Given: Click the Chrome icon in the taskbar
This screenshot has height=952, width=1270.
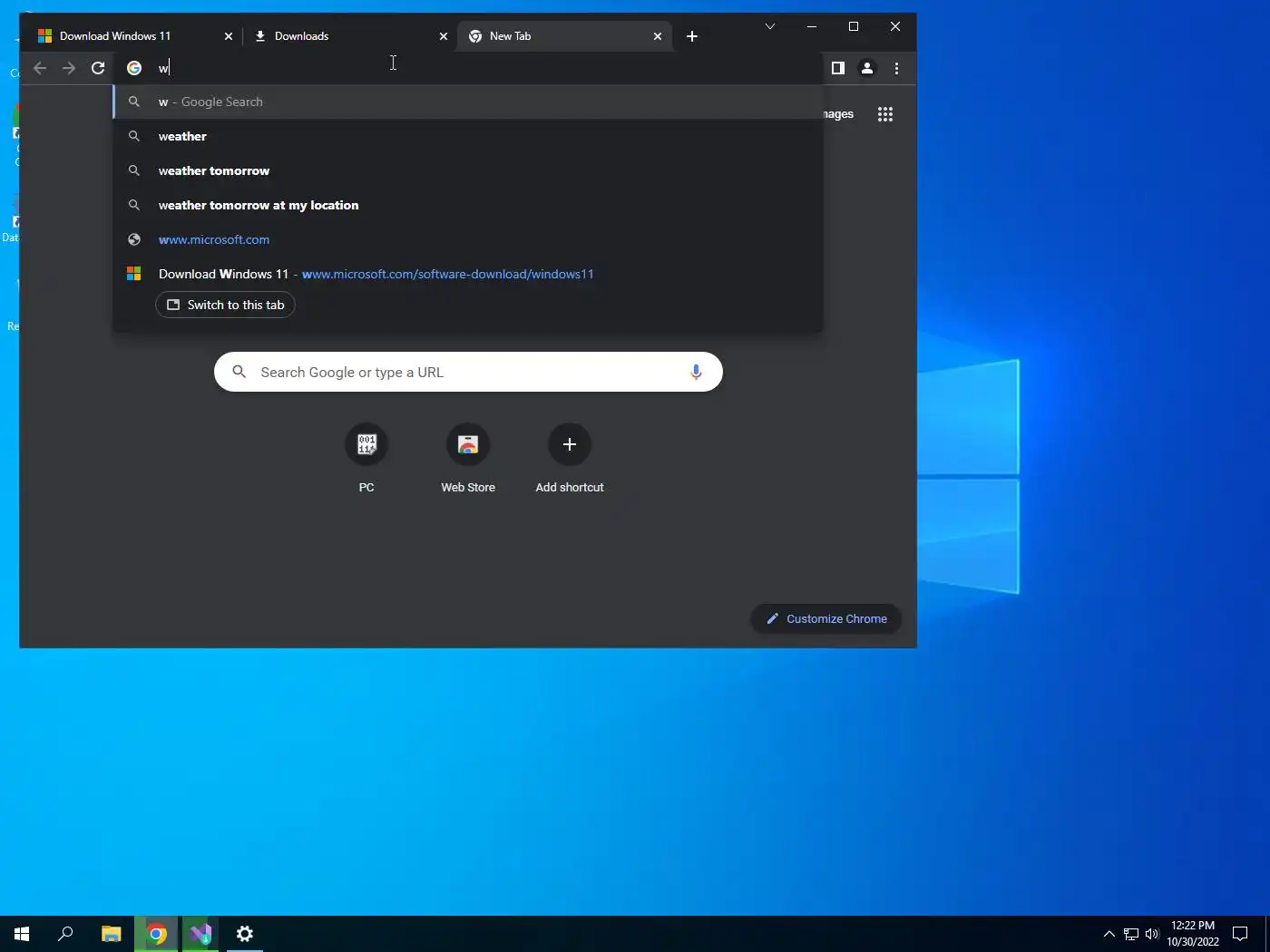Looking at the screenshot, I should pos(157,934).
